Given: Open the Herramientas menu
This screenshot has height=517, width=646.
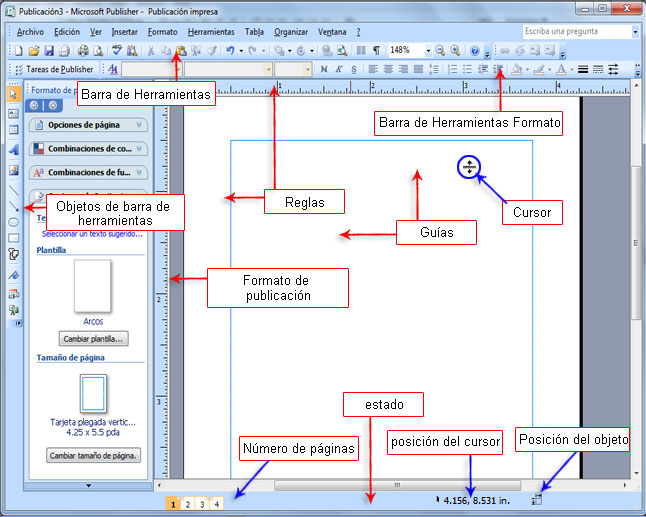Looking at the screenshot, I should pos(211,32).
